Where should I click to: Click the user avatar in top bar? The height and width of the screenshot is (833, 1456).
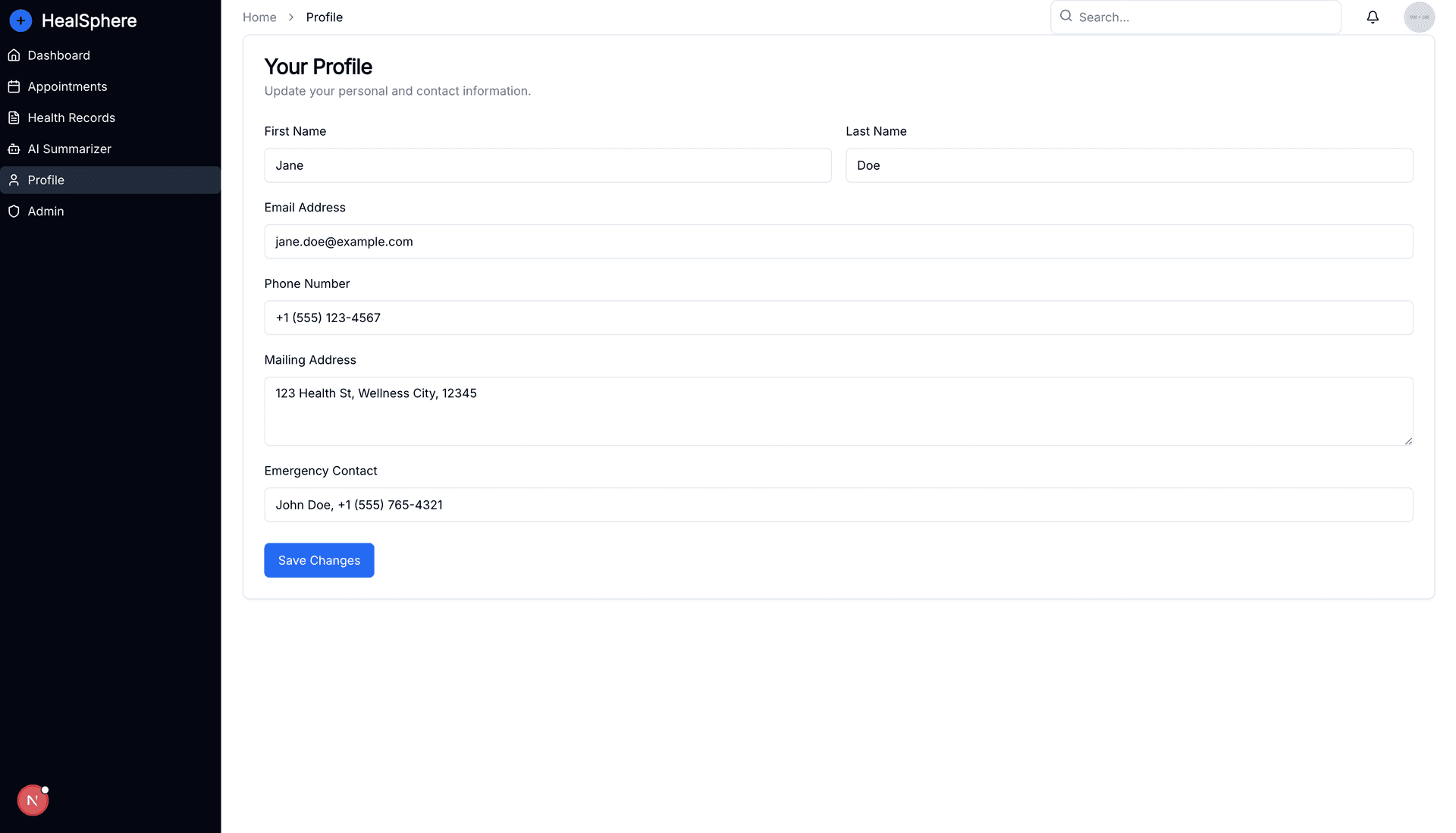pos(1419,17)
